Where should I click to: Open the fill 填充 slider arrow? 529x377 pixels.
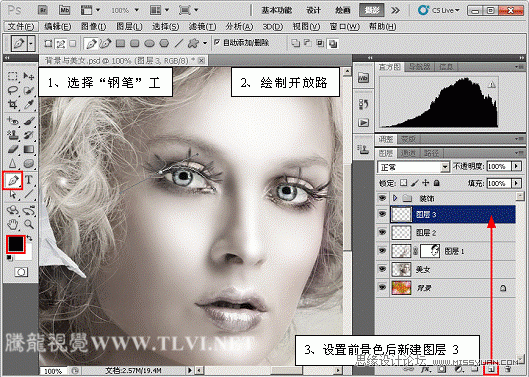pyautogui.click(x=516, y=183)
